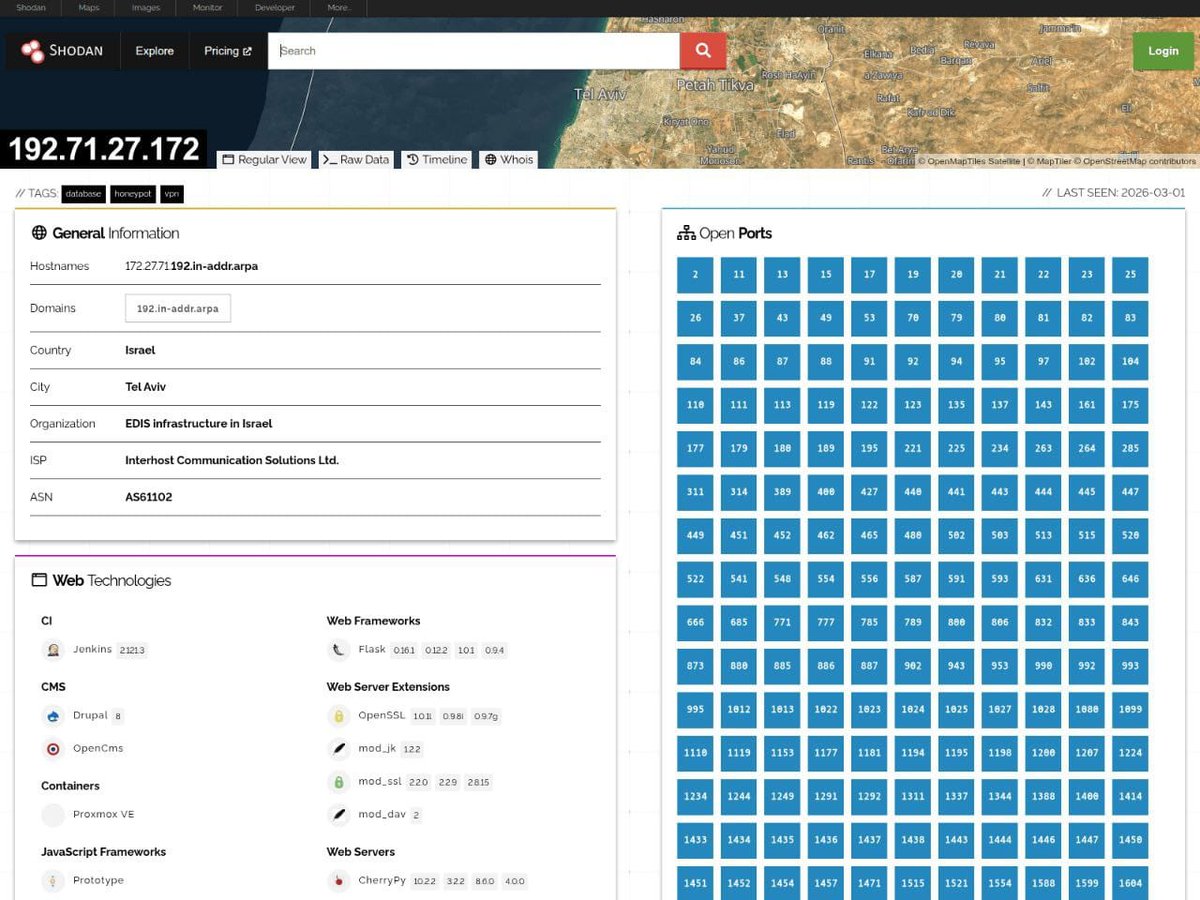Click the Israel country value

point(140,350)
